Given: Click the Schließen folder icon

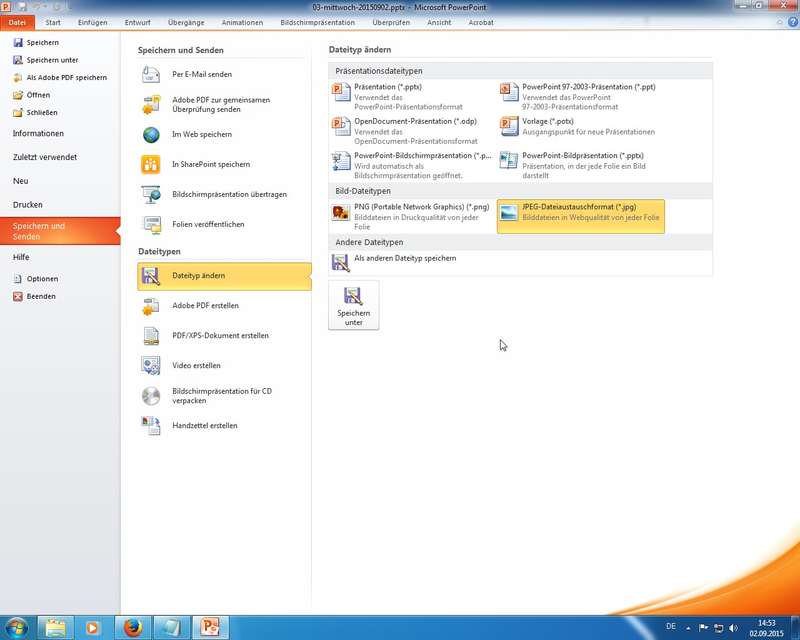Looking at the screenshot, I should coord(18,112).
